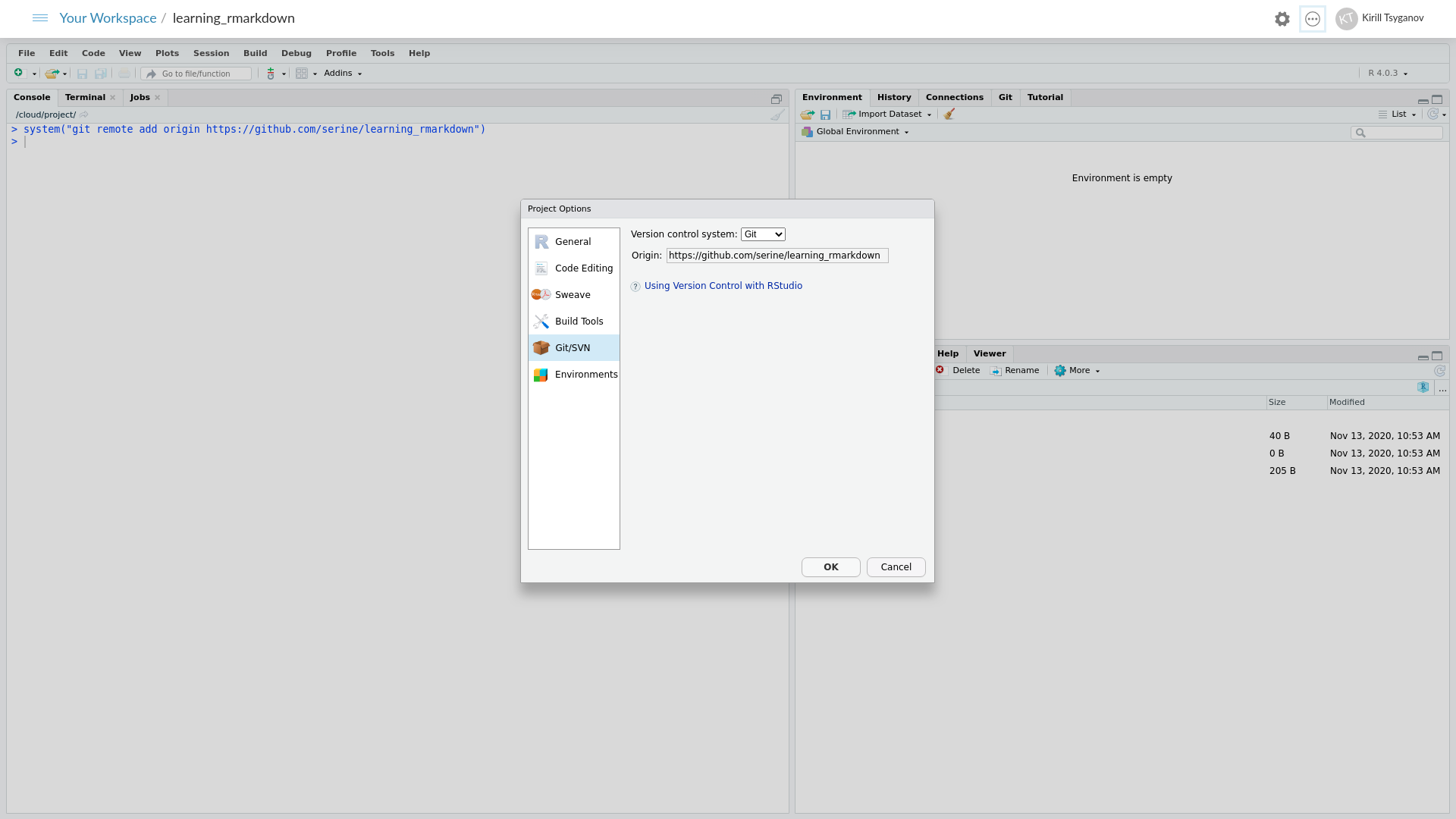Select Environments in Project Options sidebar
Image resolution: width=1456 pixels, height=819 pixels.
point(574,375)
